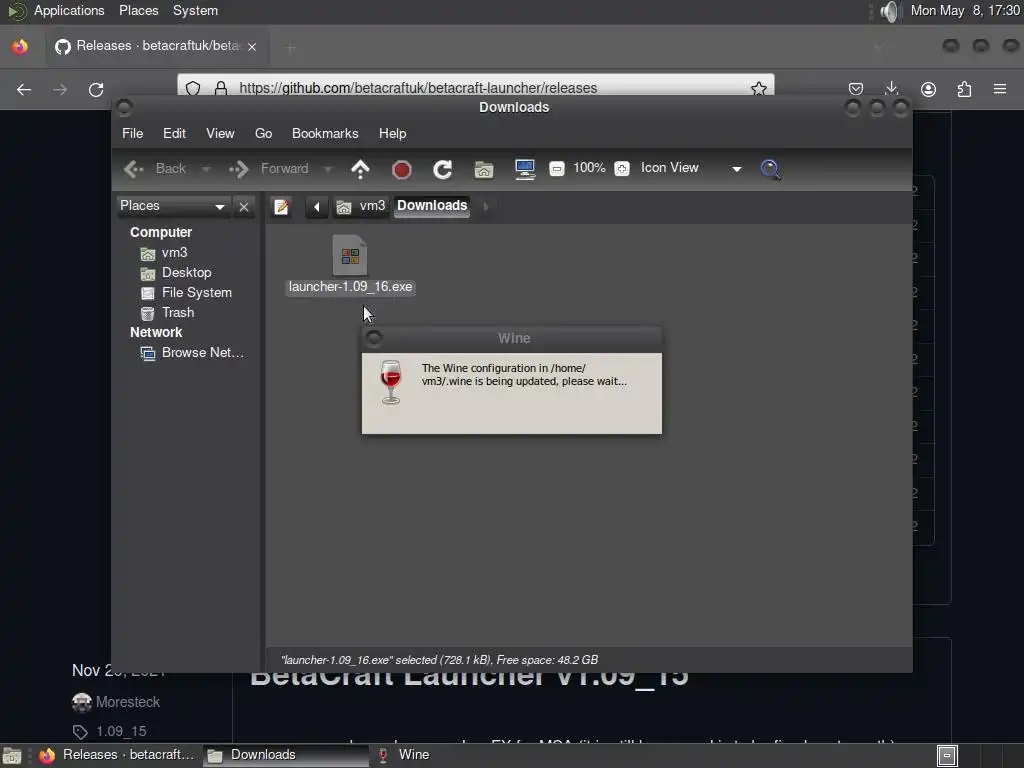1024x768 pixels.
Task: Click the path bar left scroll arrow
Action: [316, 207]
